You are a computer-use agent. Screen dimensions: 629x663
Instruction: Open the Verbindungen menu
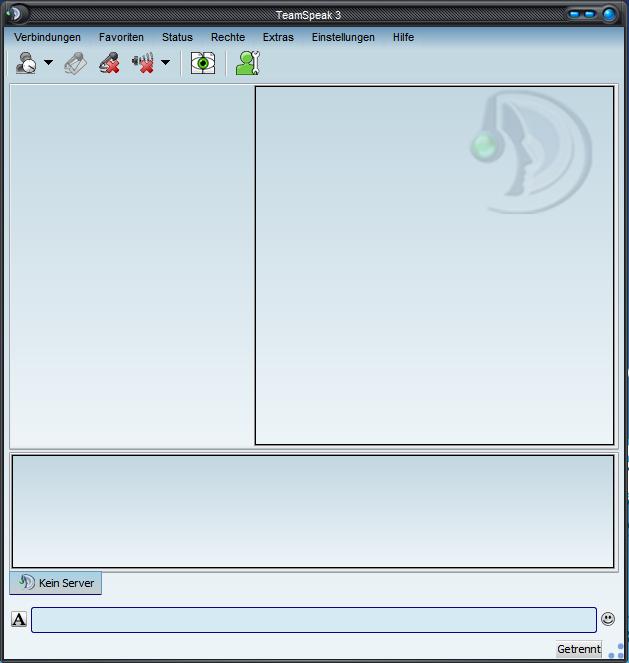pos(47,37)
